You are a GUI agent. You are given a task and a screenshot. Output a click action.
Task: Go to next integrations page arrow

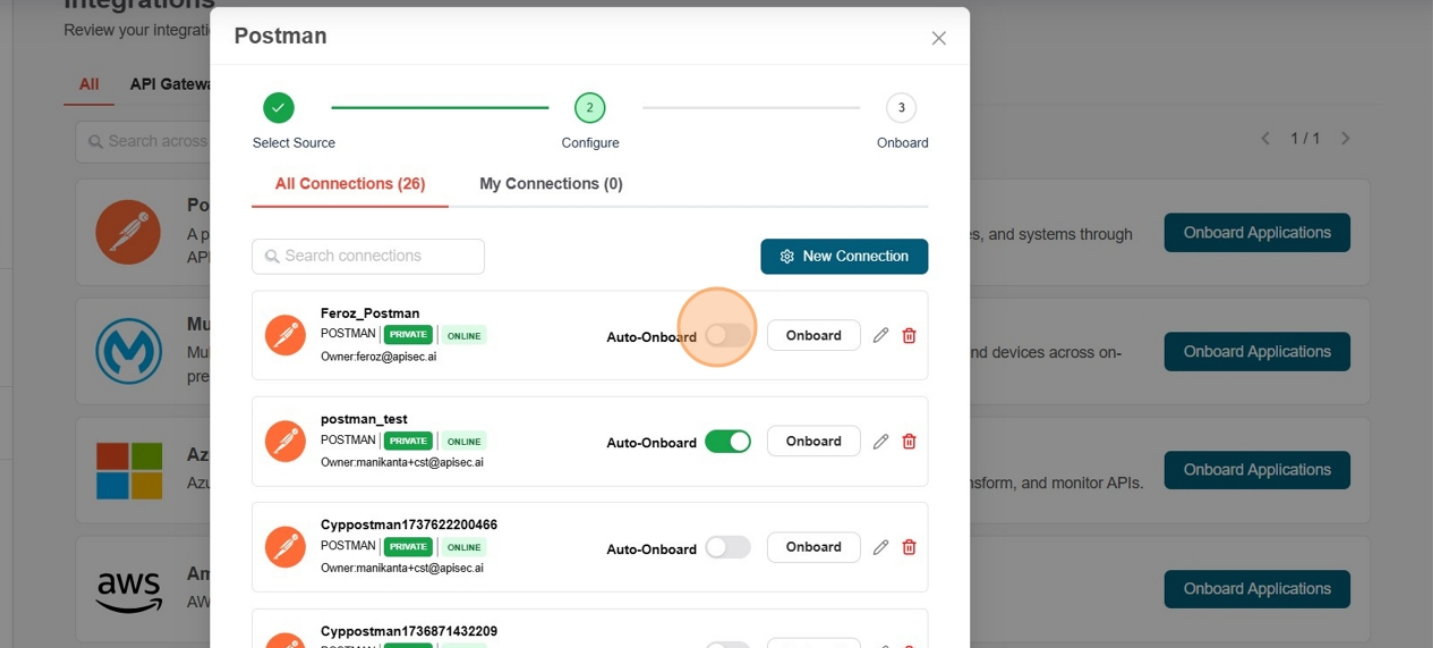[1345, 139]
